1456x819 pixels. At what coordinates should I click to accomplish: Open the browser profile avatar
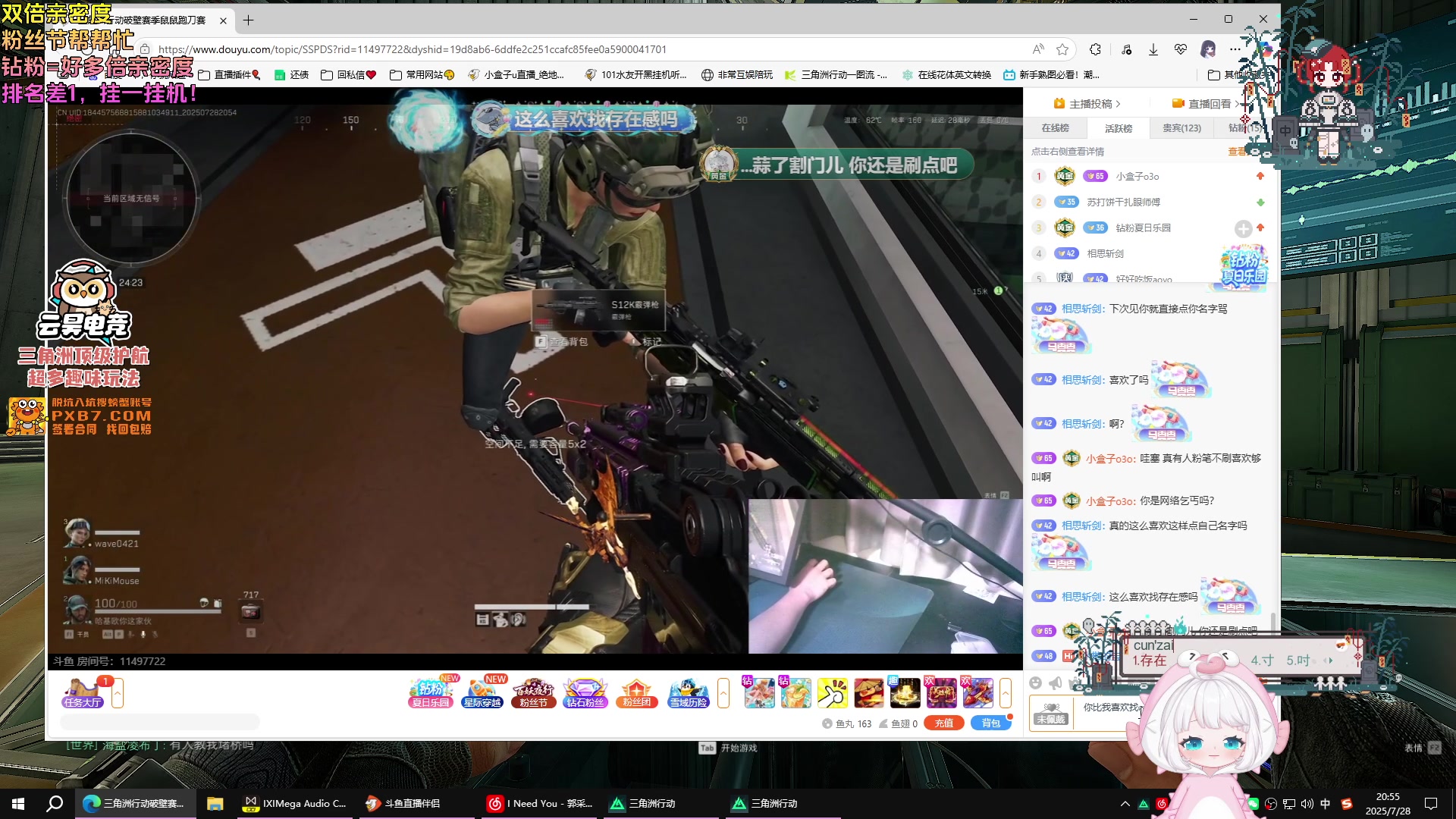click(x=1208, y=49)
